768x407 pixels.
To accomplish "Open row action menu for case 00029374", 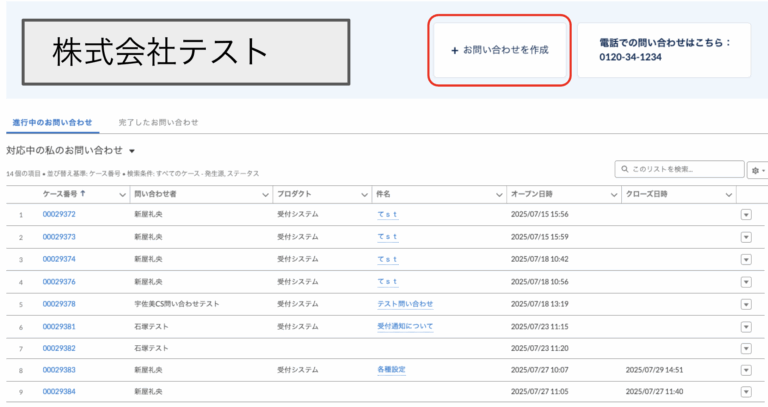I will click(745, 259).
